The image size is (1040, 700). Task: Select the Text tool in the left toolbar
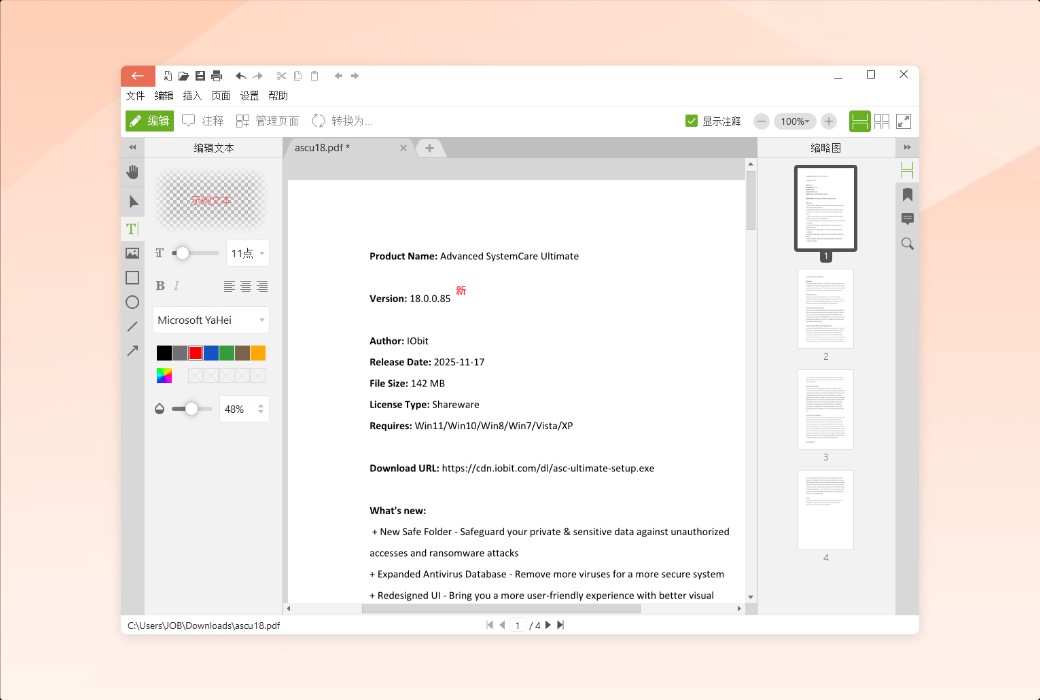tap(131, 229)
